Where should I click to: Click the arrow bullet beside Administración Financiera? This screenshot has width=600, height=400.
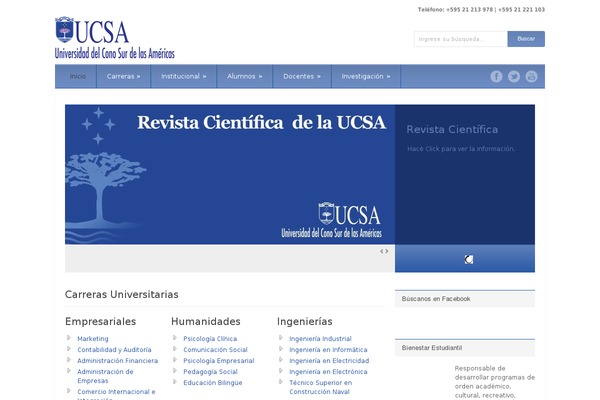[69, 360]
